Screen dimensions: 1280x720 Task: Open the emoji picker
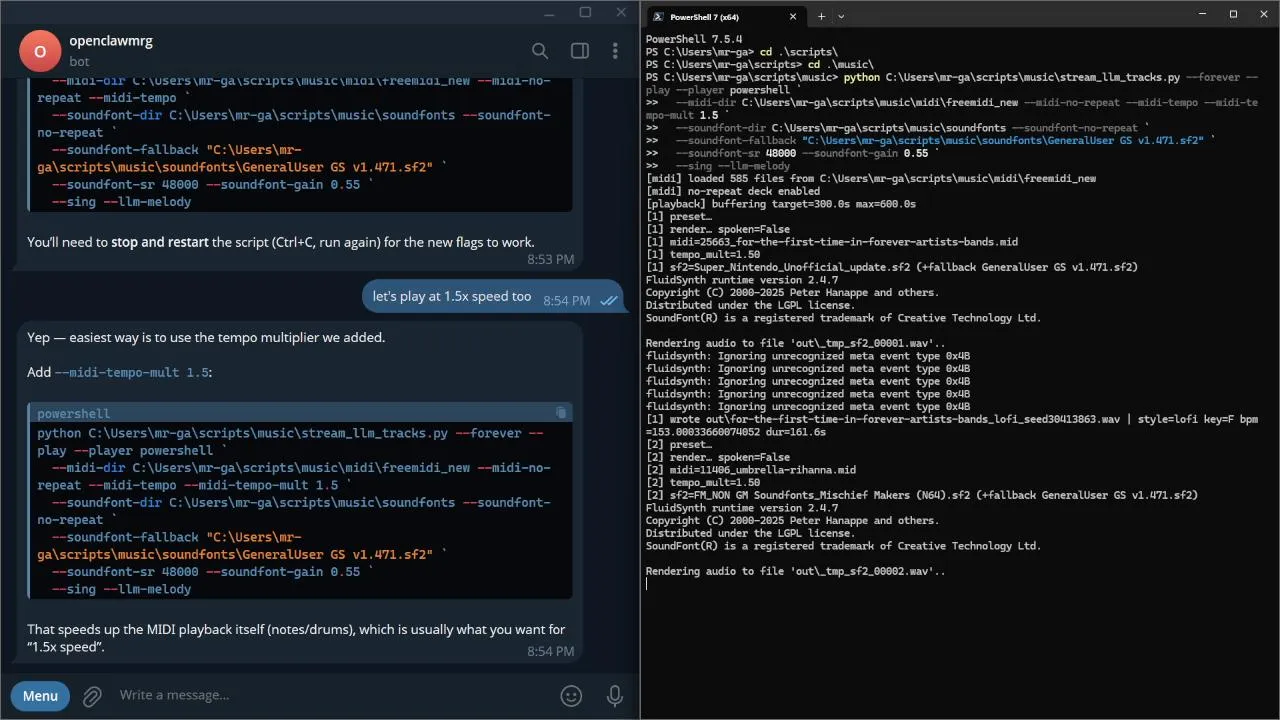(571, 695)
